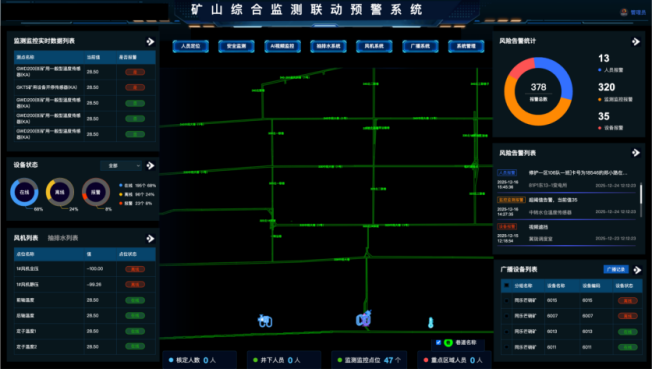Open the 全部 device status dropdown
Viewport: 652px width, 369px height.
(121, 166)
